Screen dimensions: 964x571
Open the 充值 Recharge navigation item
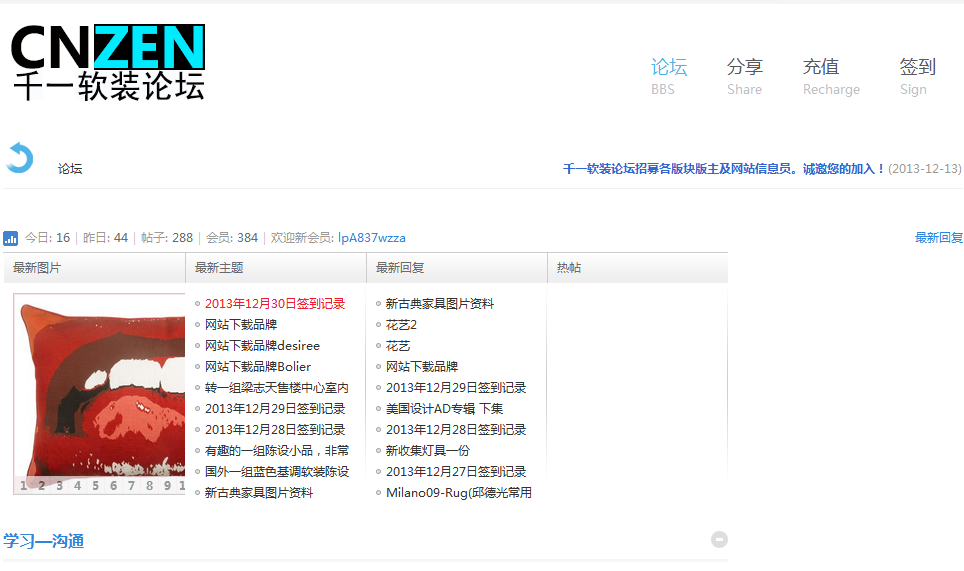click(x=831, y=76)
